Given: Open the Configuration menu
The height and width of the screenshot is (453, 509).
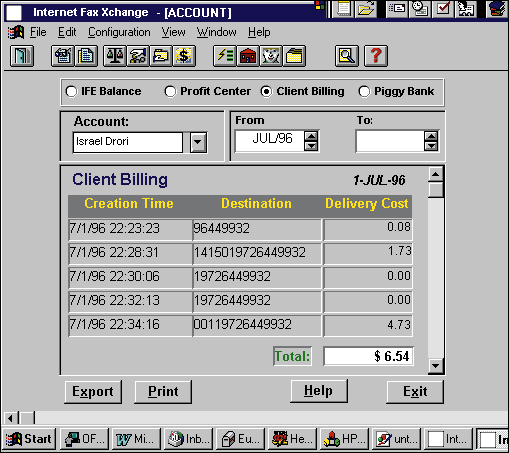Looking at the screenshot, I should click(119, 32).
